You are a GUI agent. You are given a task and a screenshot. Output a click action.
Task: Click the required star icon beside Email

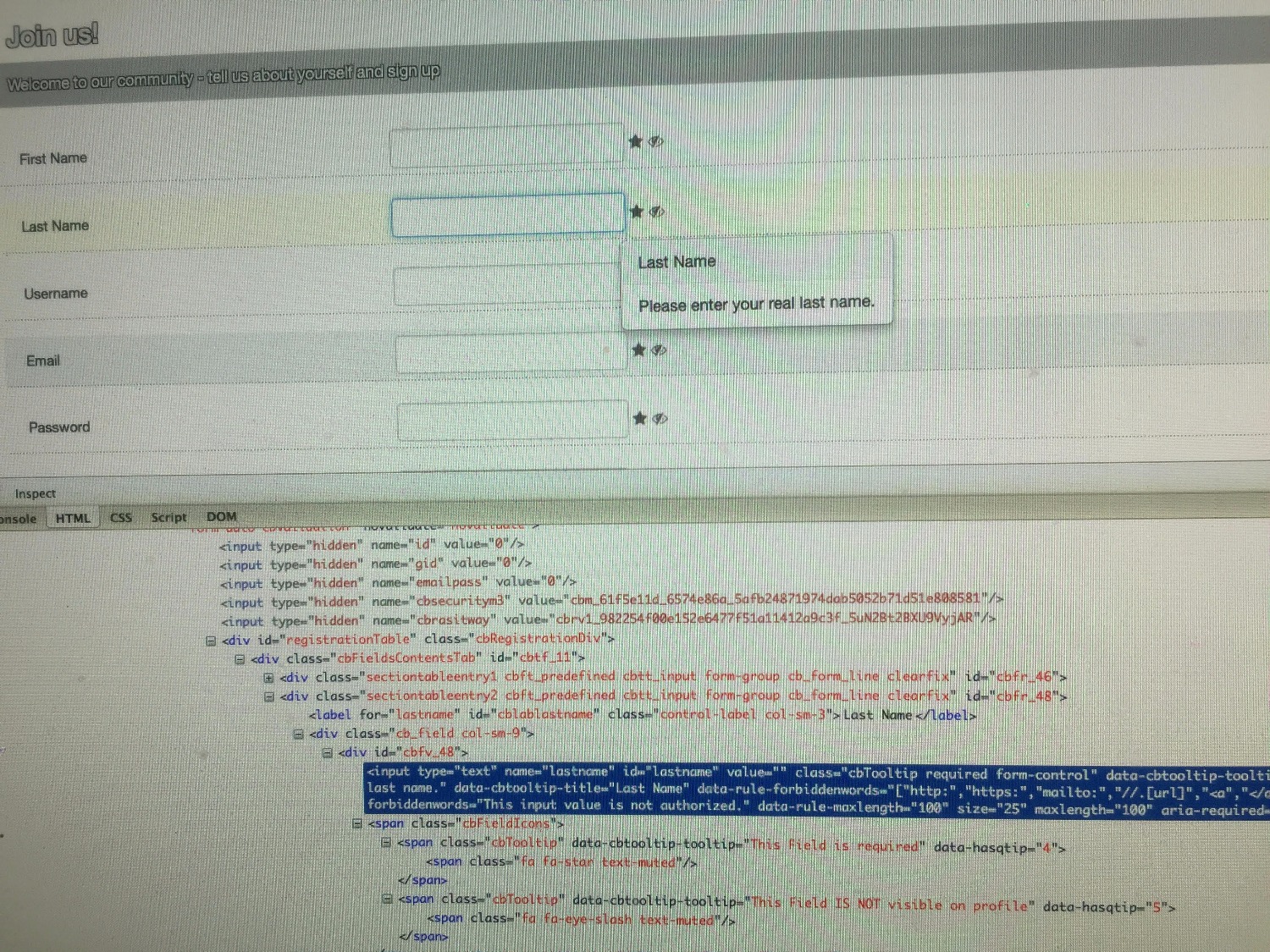(x=639, y=349)
